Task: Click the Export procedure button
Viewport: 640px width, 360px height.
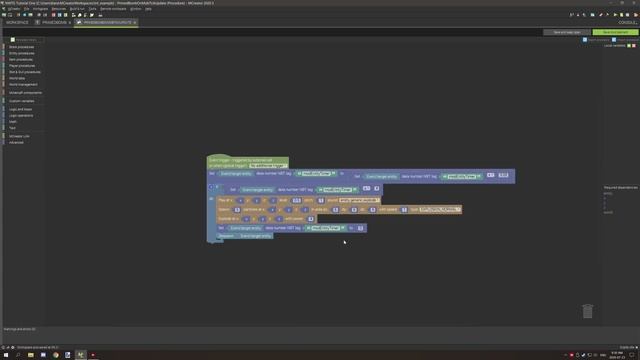Action: pyautogui.click(x=596, y=40)
